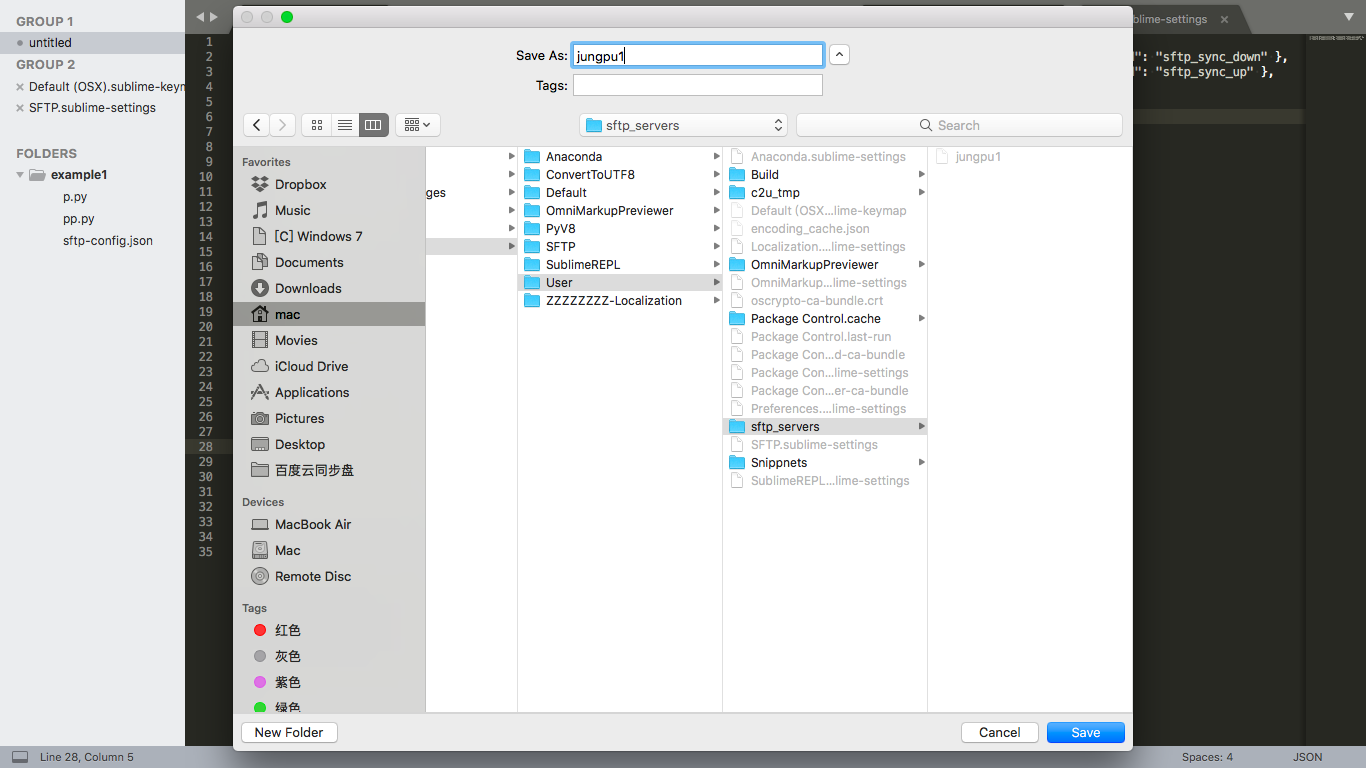The width and height of the screenshot is (1366, 768).
Task: Switch to list view mode
Action: coord(345,125)
